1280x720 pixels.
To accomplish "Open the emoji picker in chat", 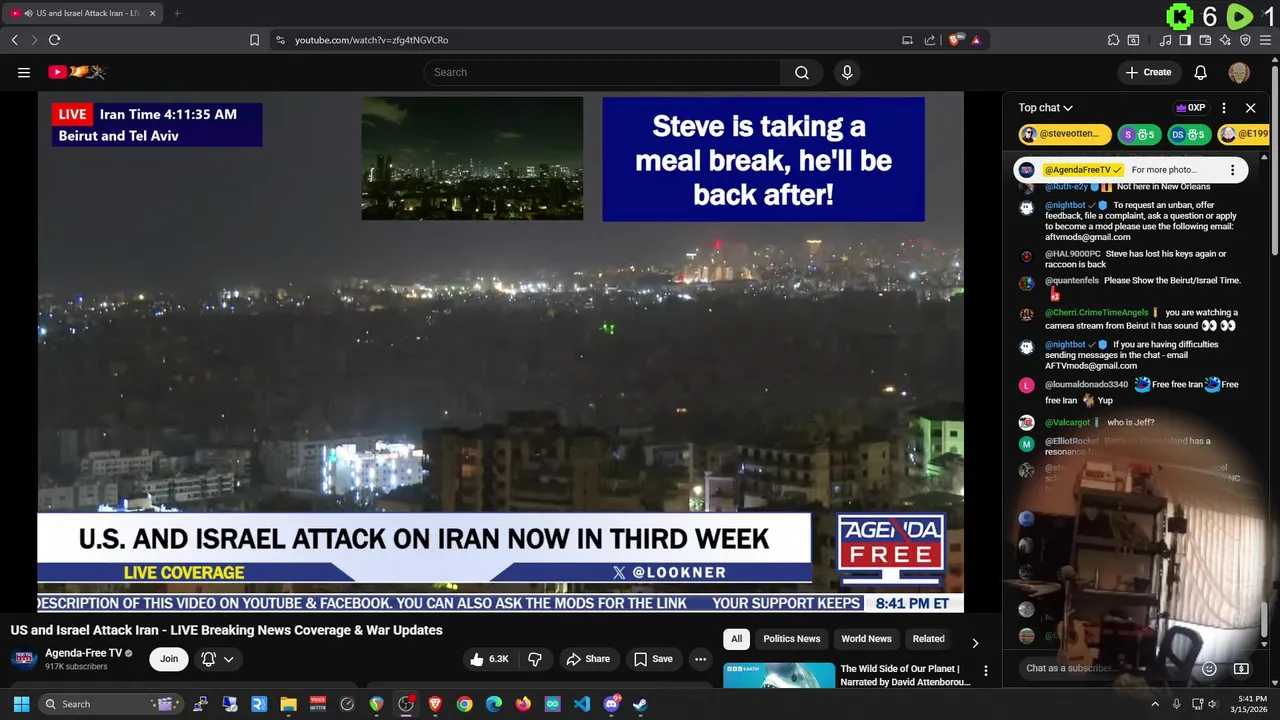I will [x=1209, y=668].
